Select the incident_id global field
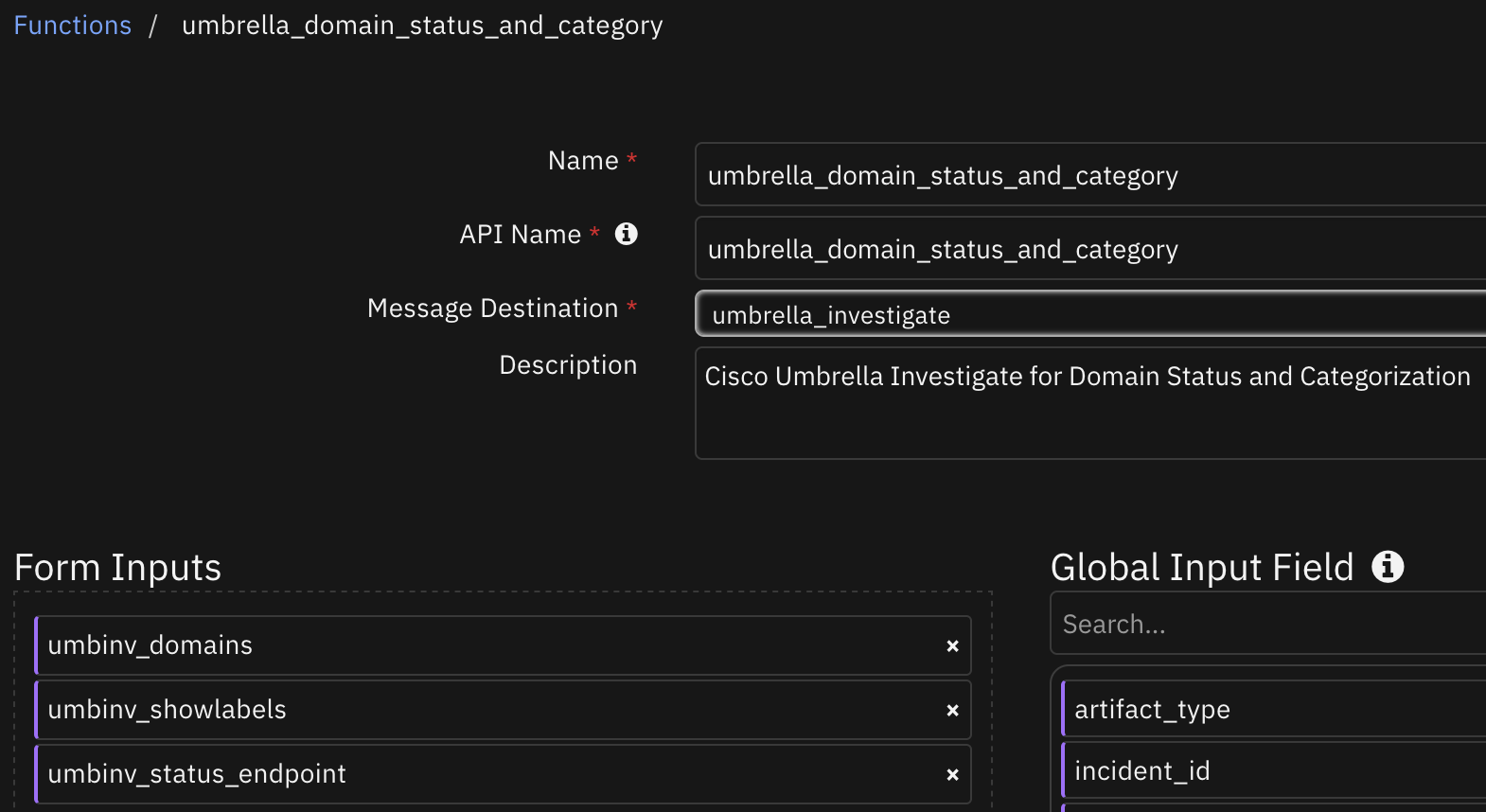The height and width of the screenshot is (812, 1486). [1273, 770]
